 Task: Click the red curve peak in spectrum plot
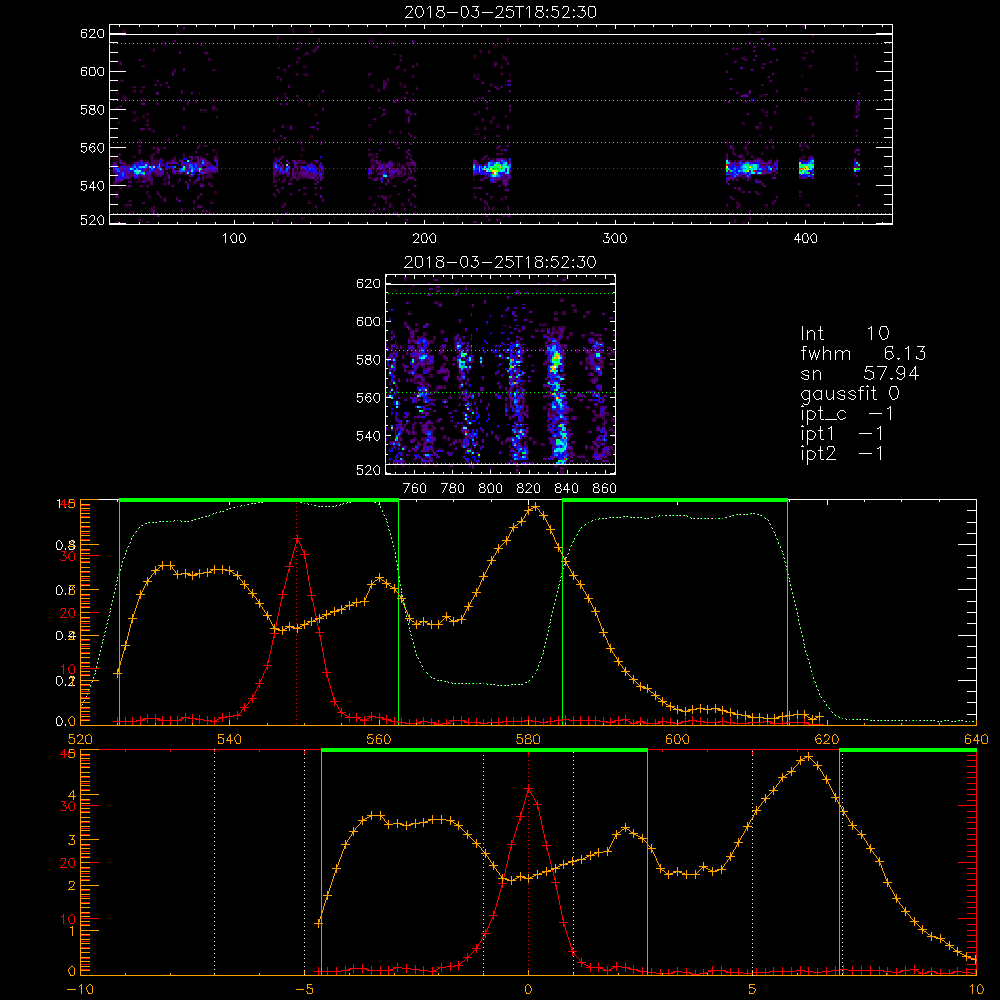297,538
